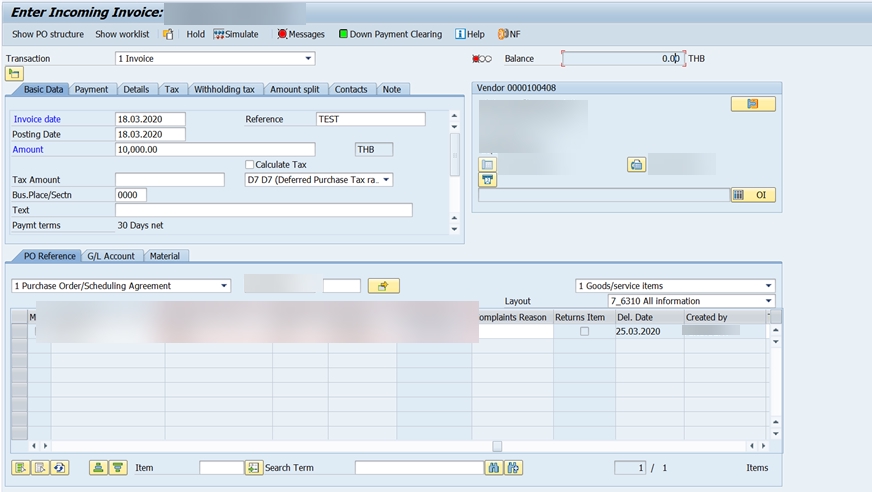Click Show PO structure button
Screen dimensions: 872x492
pos(47,34)
